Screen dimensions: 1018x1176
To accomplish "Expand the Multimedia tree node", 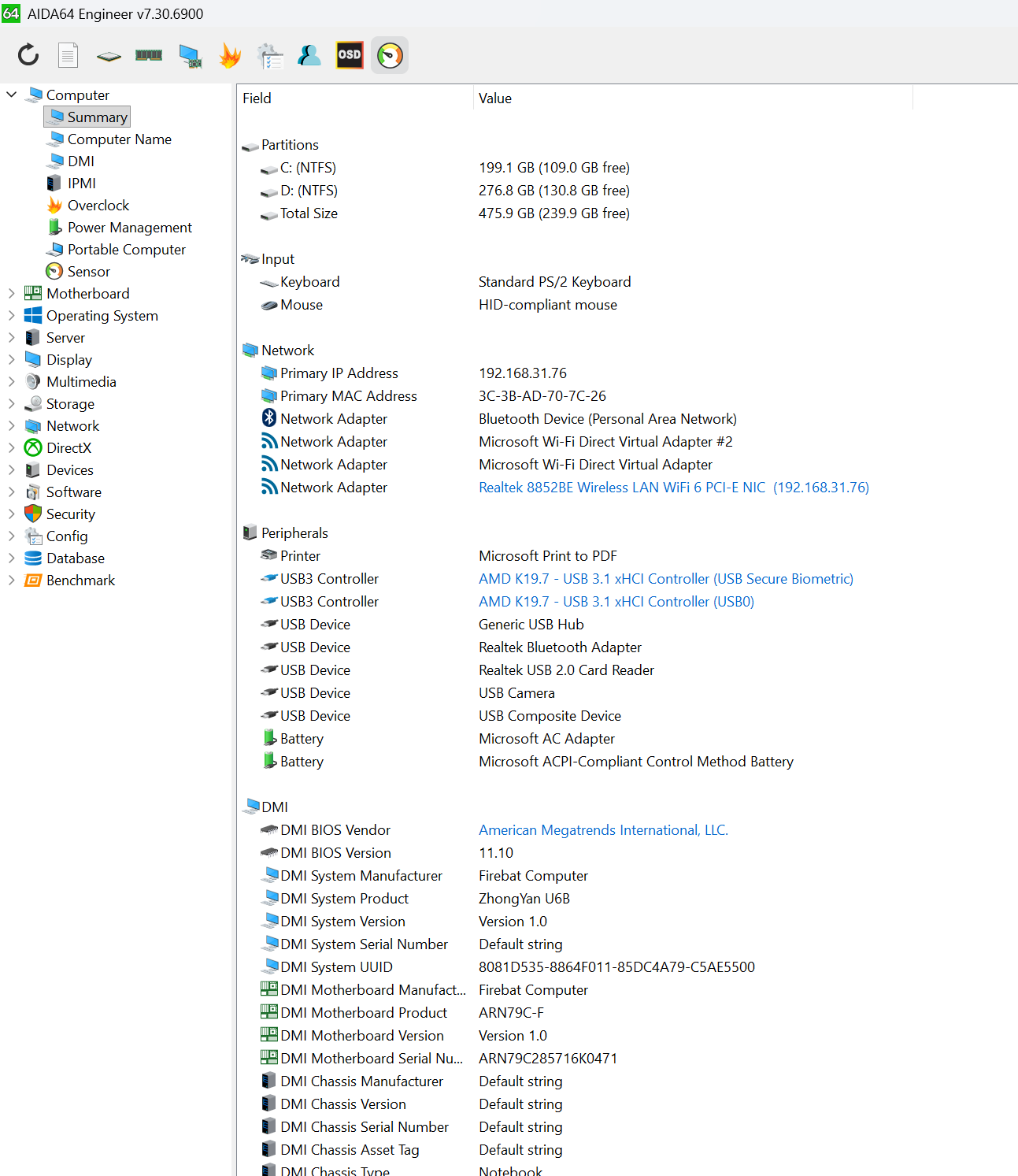I will pos(12,381).
